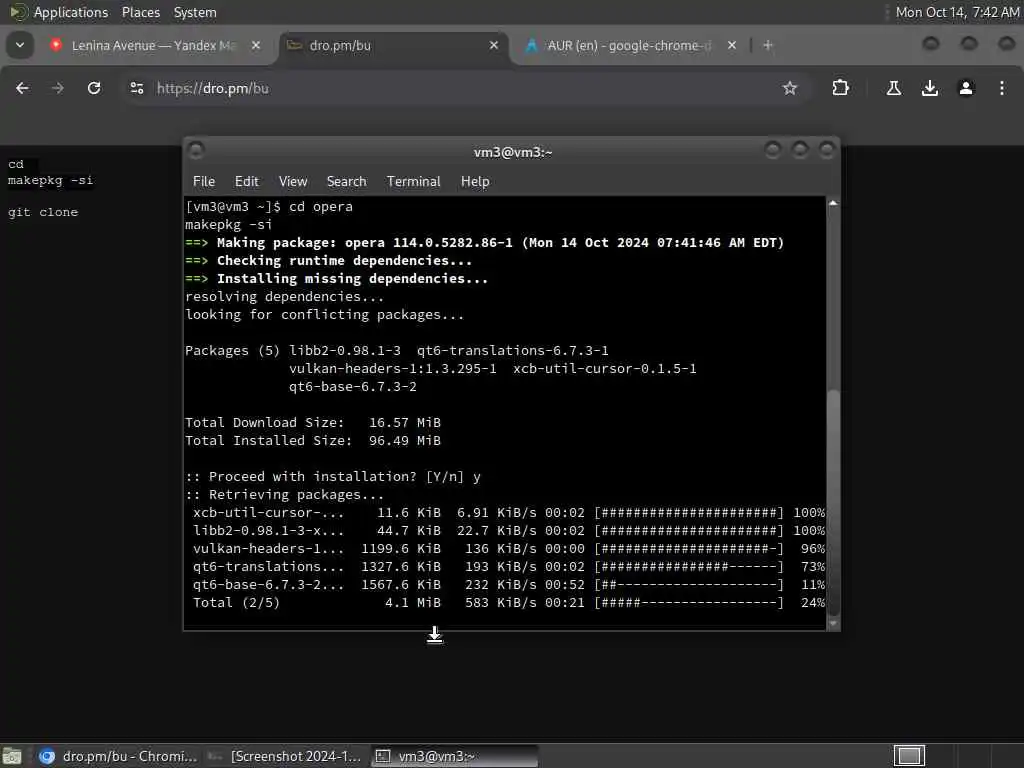This screenshot has width=1024, height=768.
Task: Click show desktop icon in taskbar
Action: coord(12,756)
